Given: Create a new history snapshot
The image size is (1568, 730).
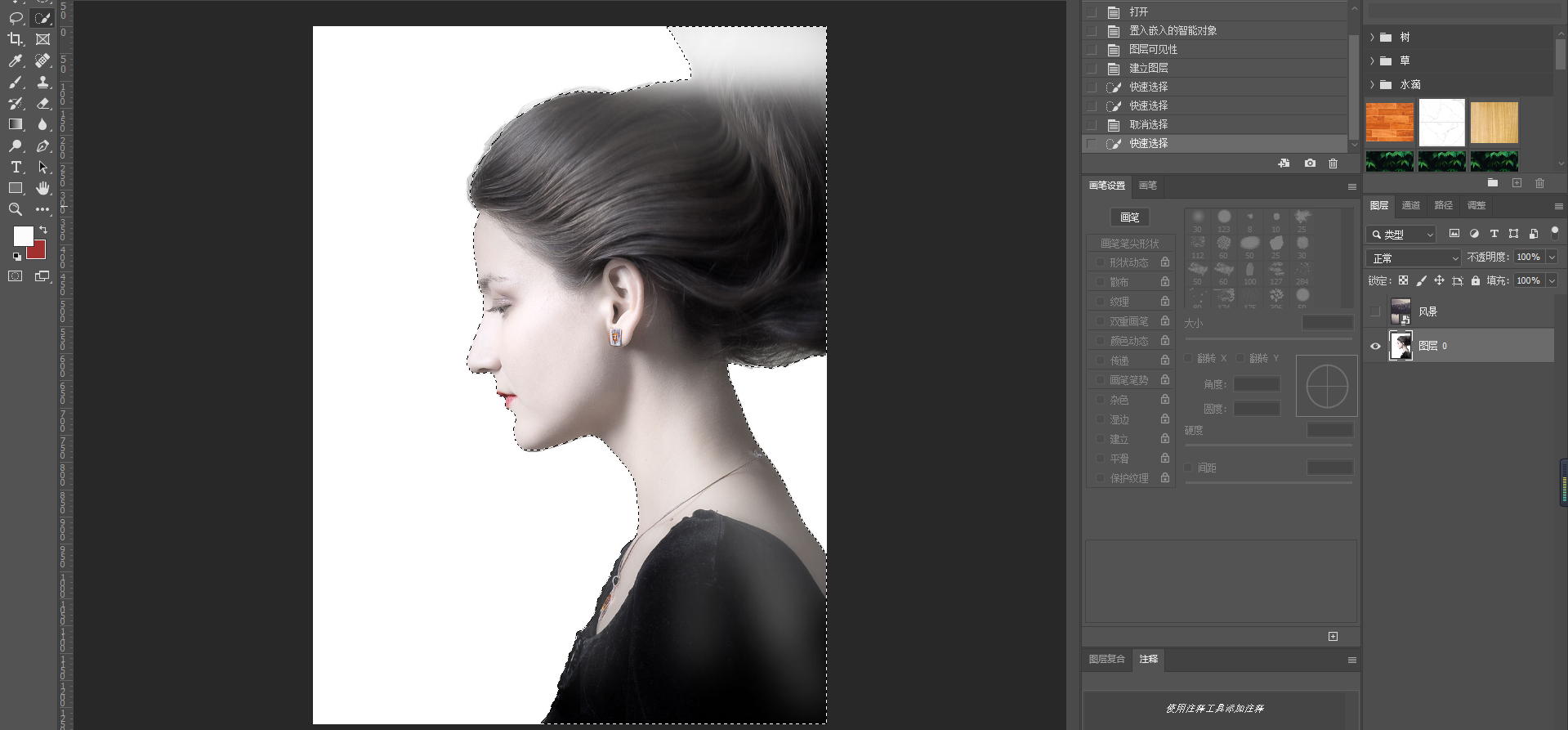Looking at the screenshot, I should (x=1310, y=163).
